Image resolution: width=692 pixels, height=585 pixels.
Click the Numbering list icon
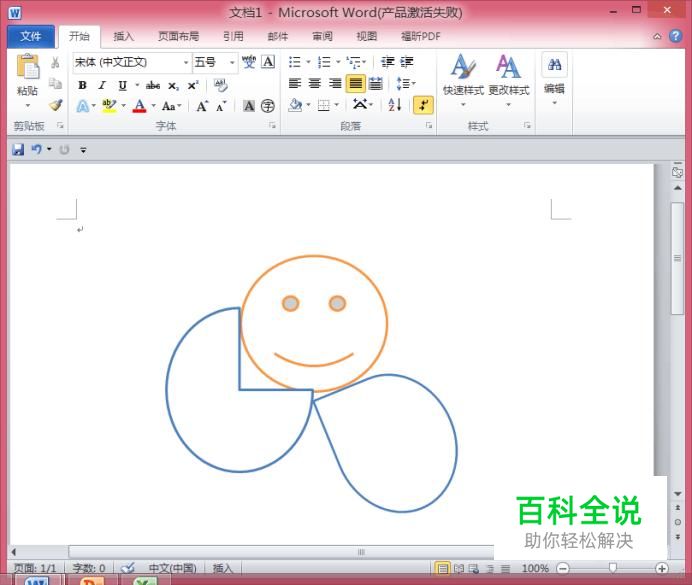coord(324,62)
